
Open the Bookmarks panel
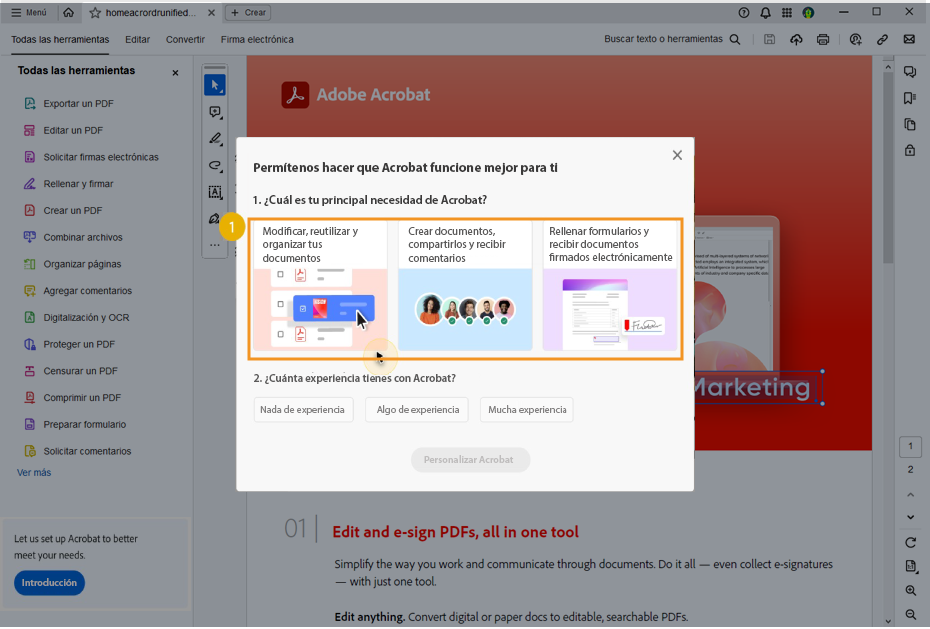(909, 98)
